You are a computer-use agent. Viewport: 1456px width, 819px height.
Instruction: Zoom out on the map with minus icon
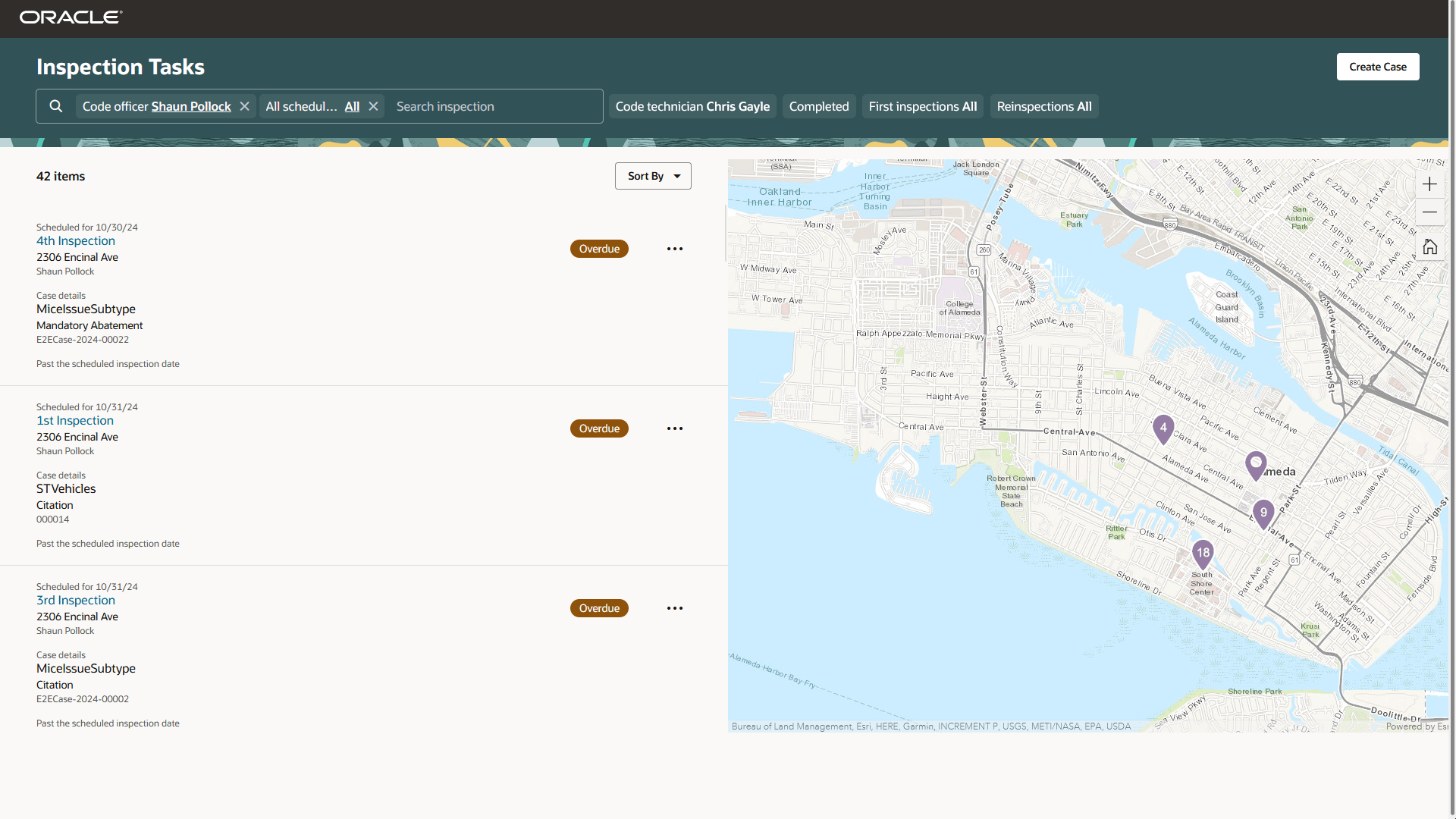pyautogui.click(x=1430, y=212)
